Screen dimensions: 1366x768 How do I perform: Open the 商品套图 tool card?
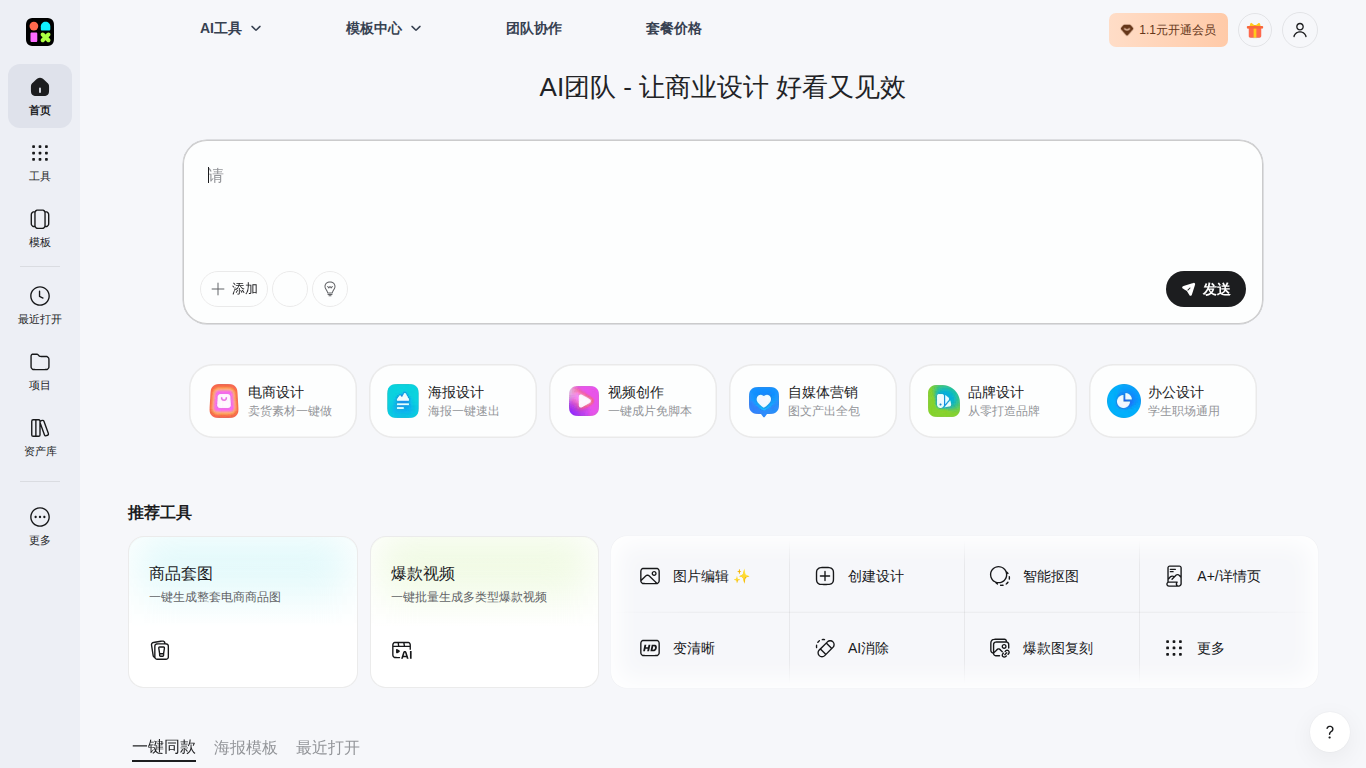click(x=243, y=612)
